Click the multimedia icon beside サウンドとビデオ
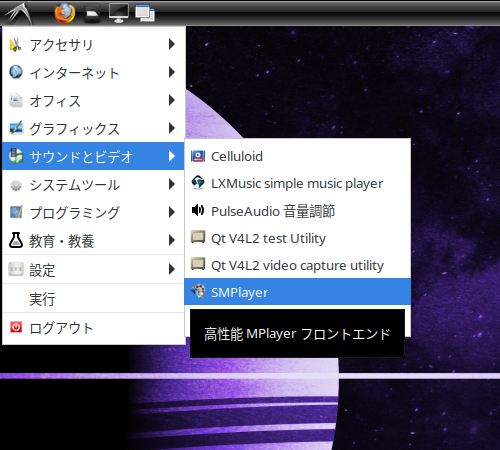Screen dimensions: 500x450 [16, 156]
